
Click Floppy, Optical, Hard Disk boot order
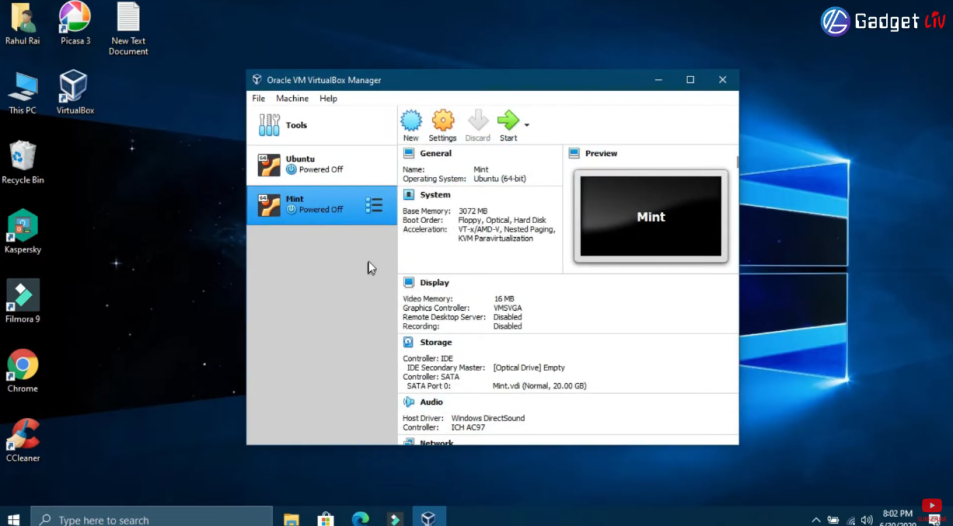pyautogui.click(x=502, y=220)
